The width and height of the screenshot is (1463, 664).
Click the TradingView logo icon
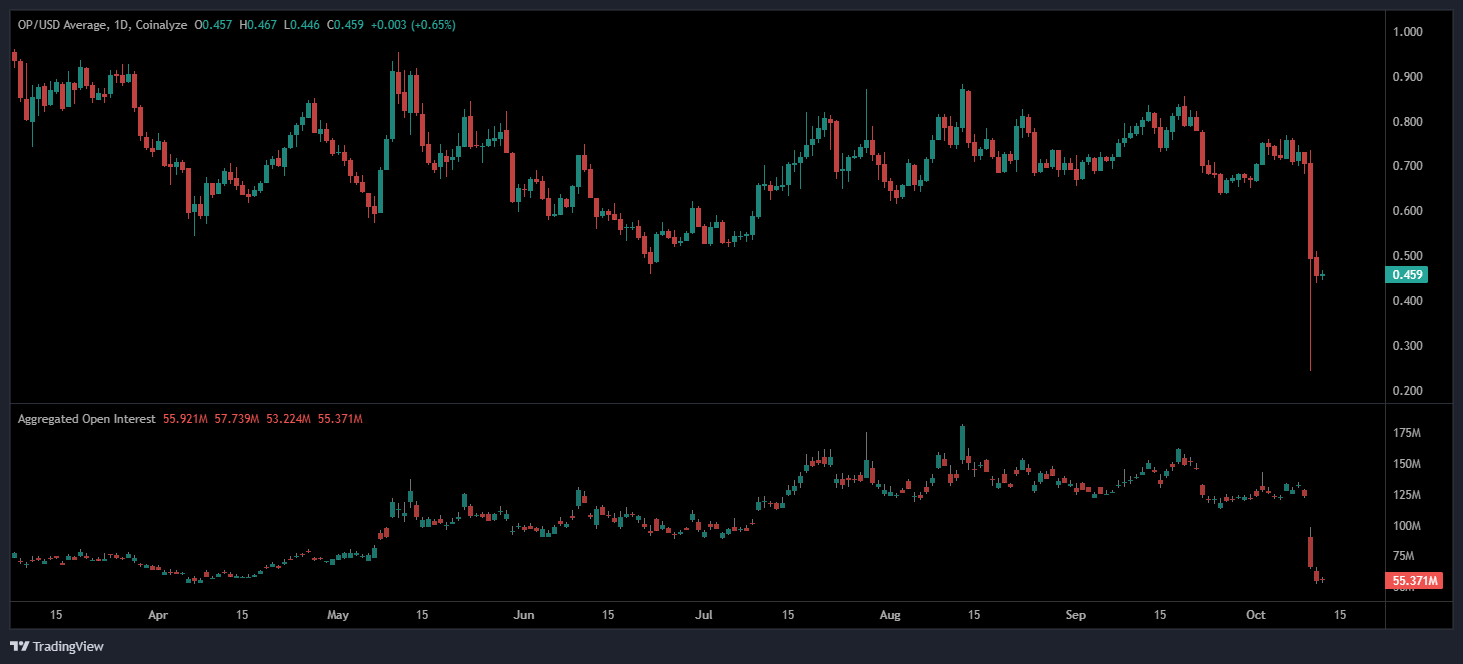pos(19,647)
